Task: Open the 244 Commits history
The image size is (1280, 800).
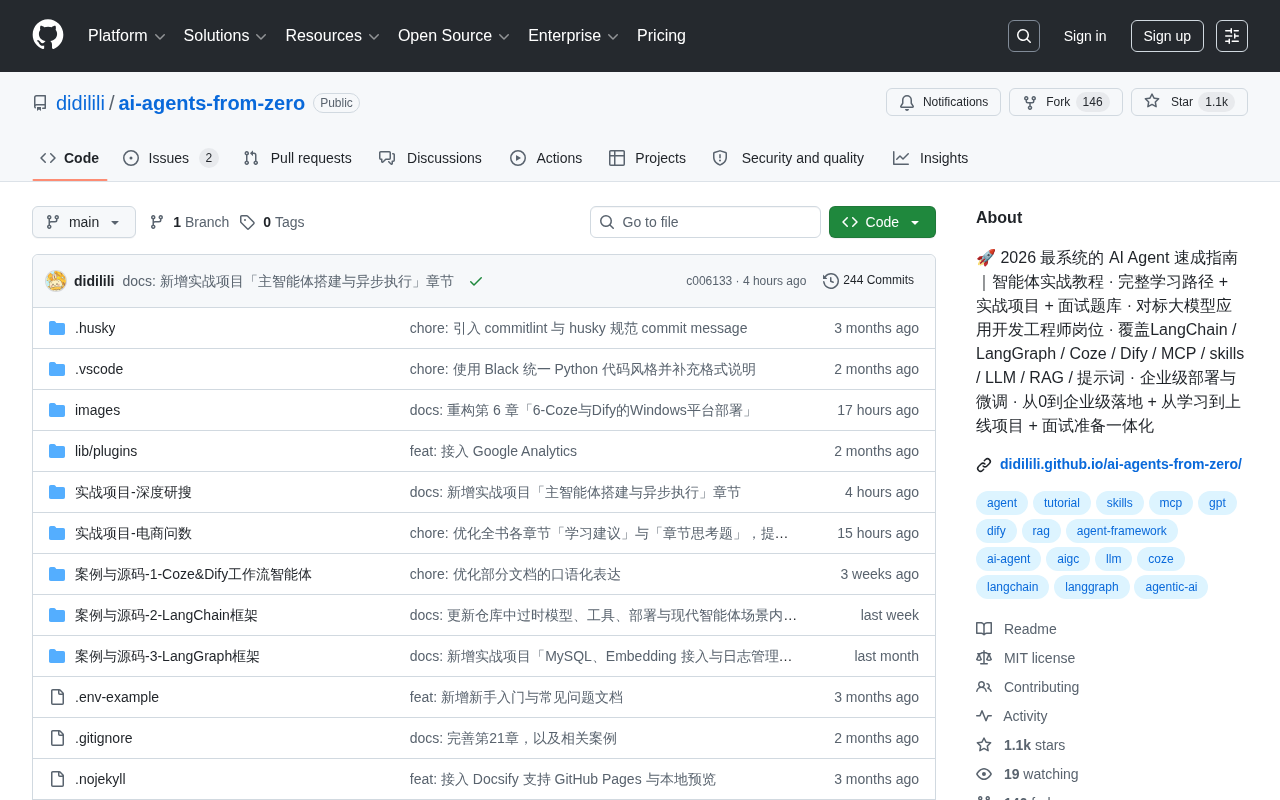Action: 868,280
